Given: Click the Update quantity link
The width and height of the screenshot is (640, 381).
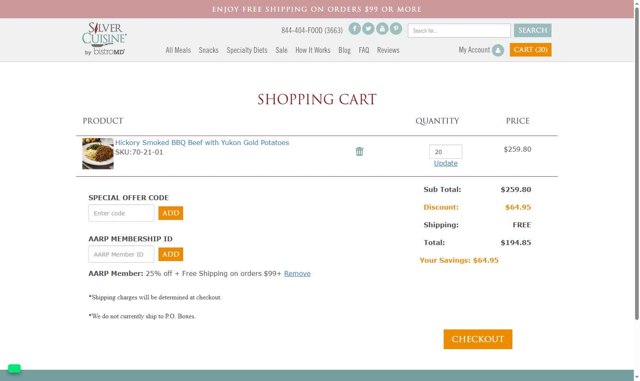Looking at the screenshot, I should point(446,163).
